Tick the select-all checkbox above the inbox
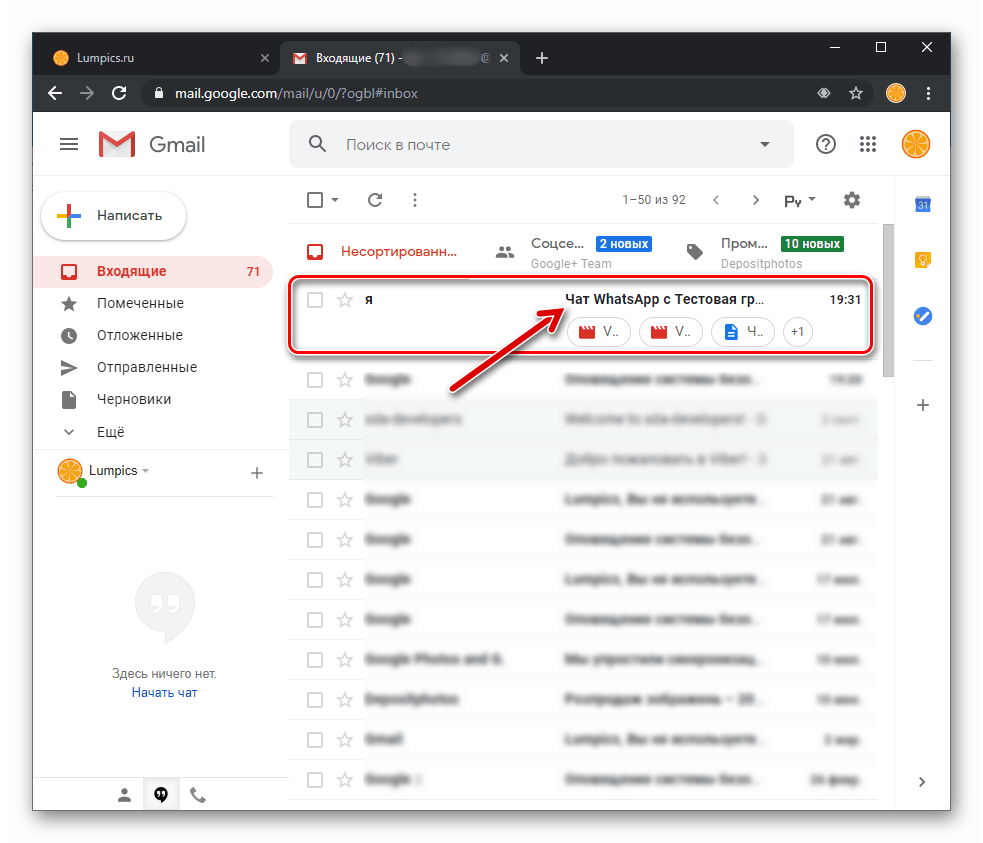The height and width of the screenshot is (843, 983). click(315, 200)
